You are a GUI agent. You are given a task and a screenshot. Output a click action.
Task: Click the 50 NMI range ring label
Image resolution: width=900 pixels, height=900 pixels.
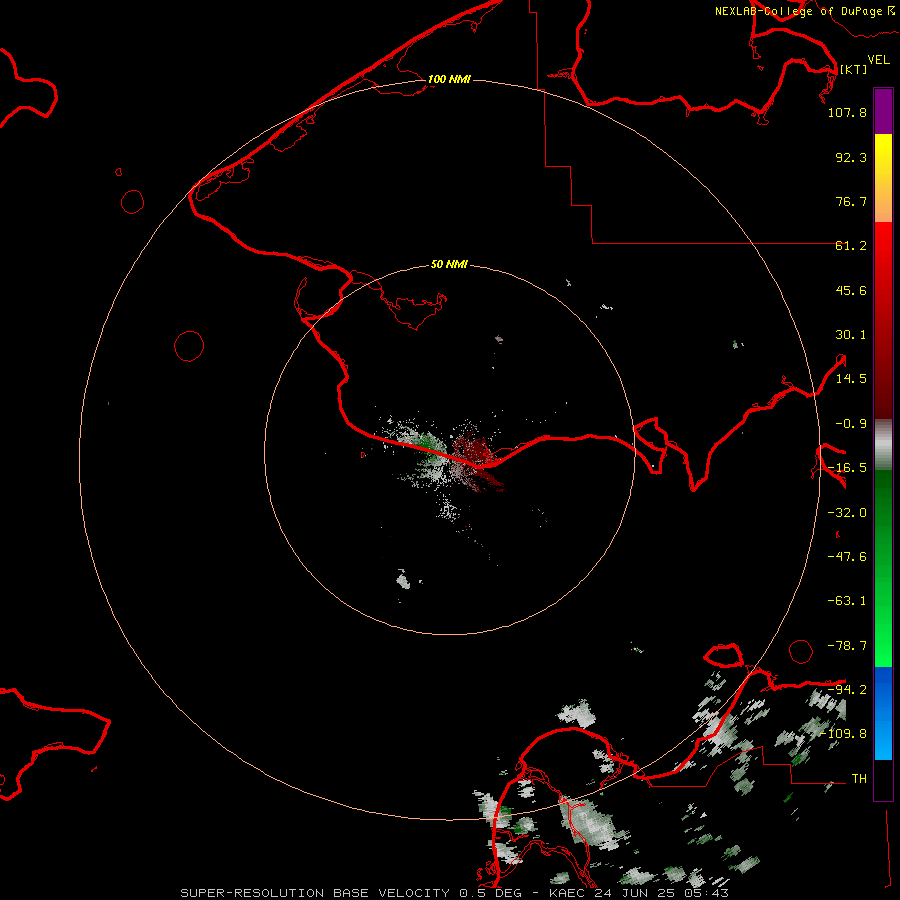click(x=449, y=264)
